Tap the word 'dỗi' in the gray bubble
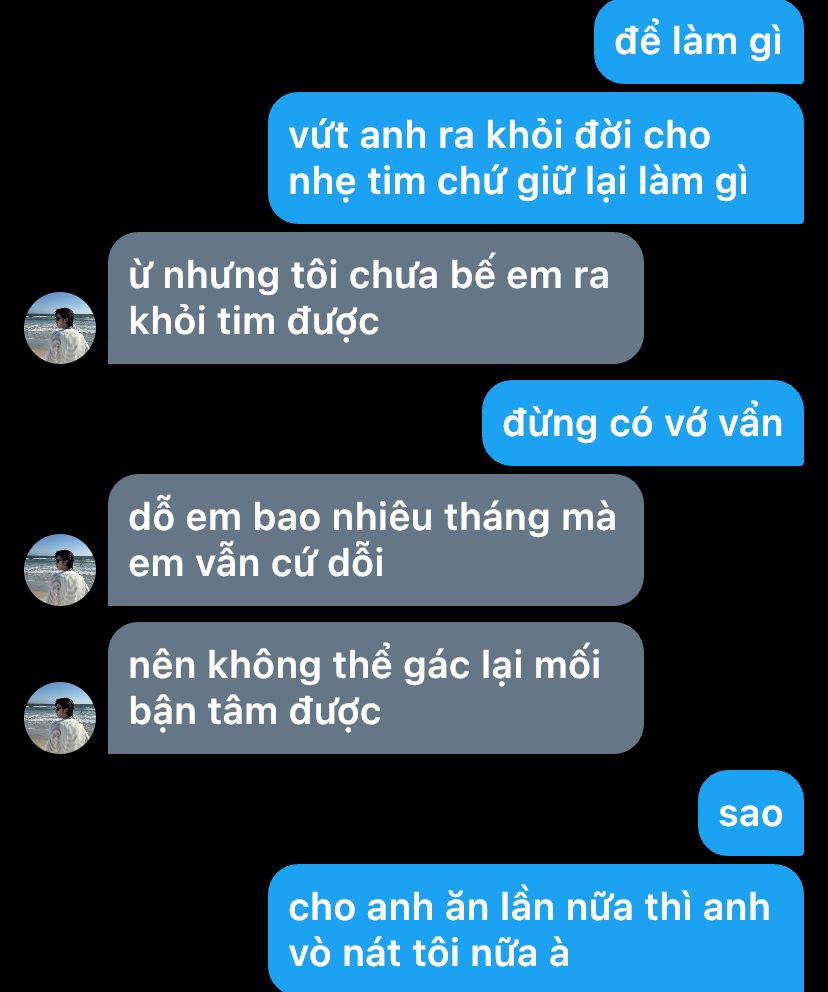This screenshot has height=992, width=828. pyautogui.click(x=355, y=562)
